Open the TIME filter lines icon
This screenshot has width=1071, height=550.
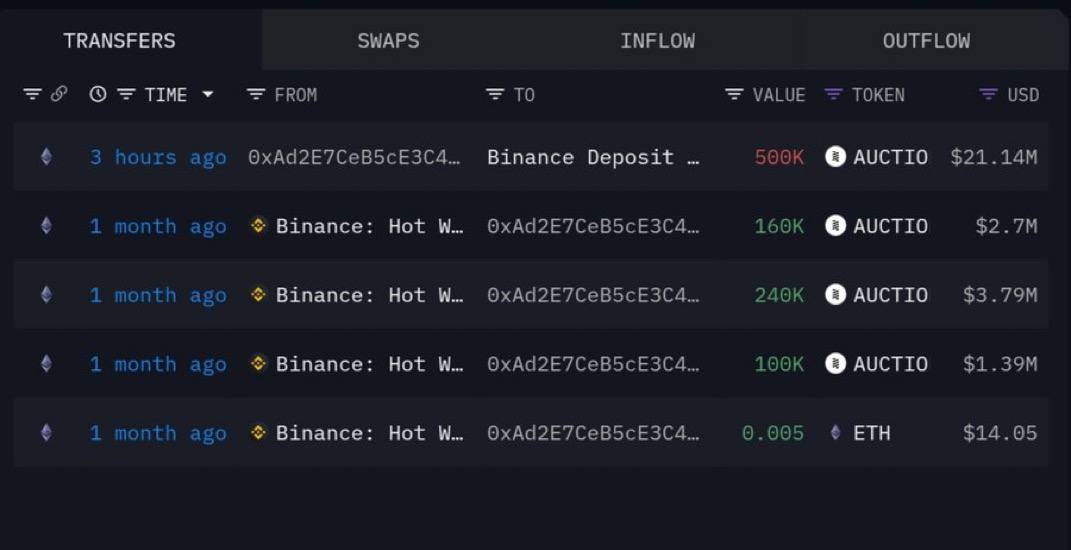pos(126,94)
